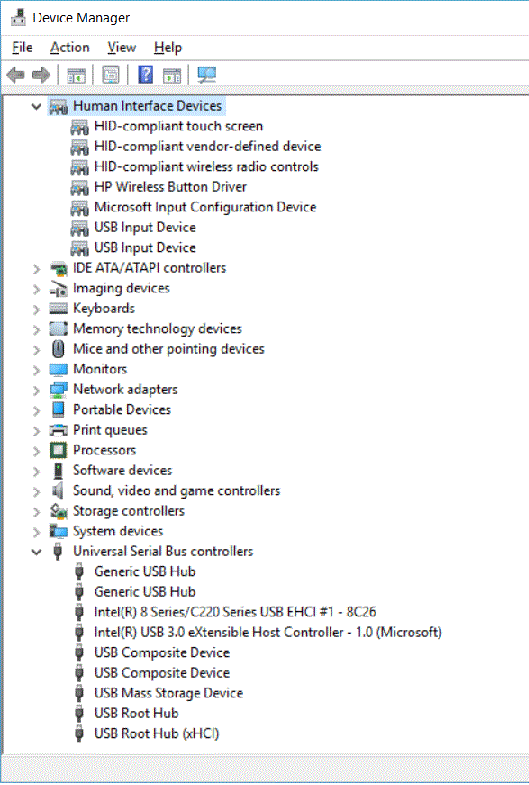The height and width of the screenshot is (785, 529).
Task: Expand the Keyboards category
Action: 36,309
